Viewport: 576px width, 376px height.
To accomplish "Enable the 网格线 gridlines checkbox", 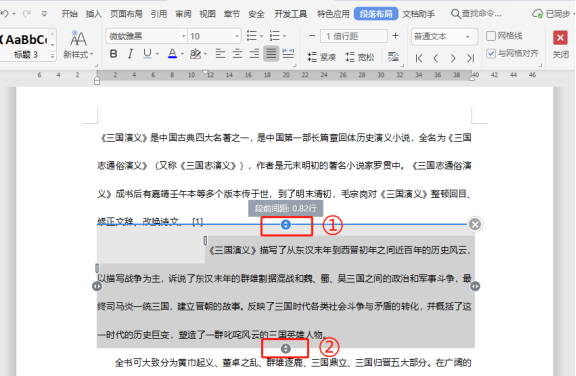I will (491, 36).
